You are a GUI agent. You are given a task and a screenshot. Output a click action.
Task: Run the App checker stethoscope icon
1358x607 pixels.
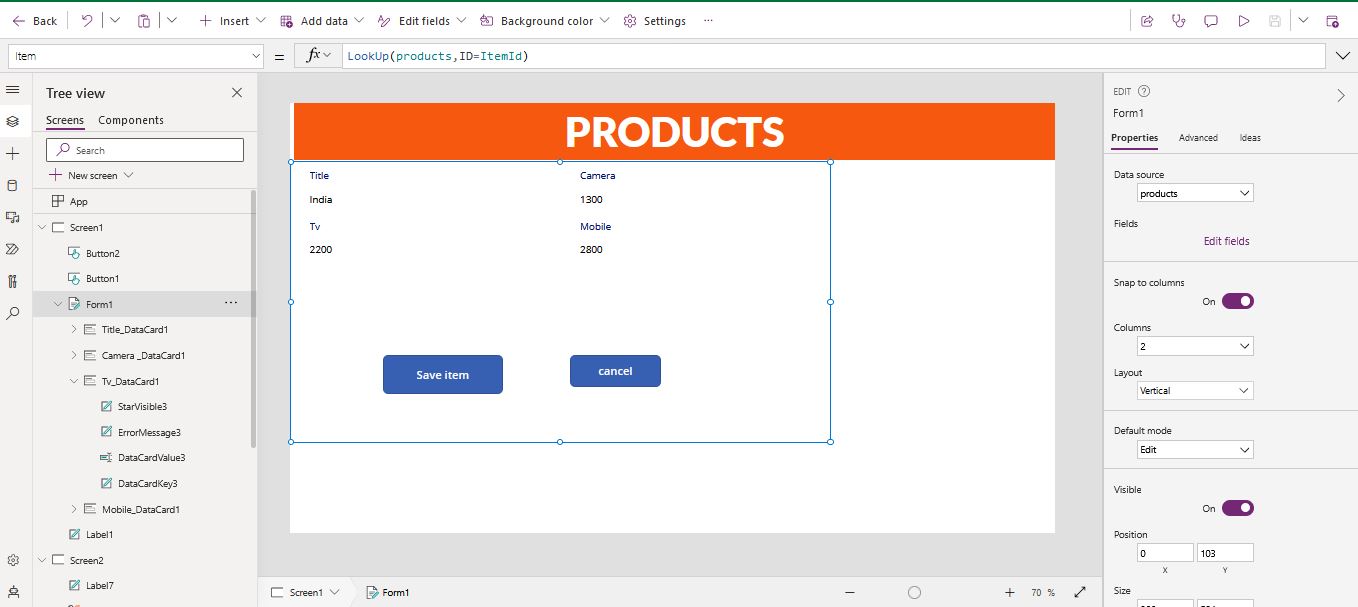coord(1179,20)
